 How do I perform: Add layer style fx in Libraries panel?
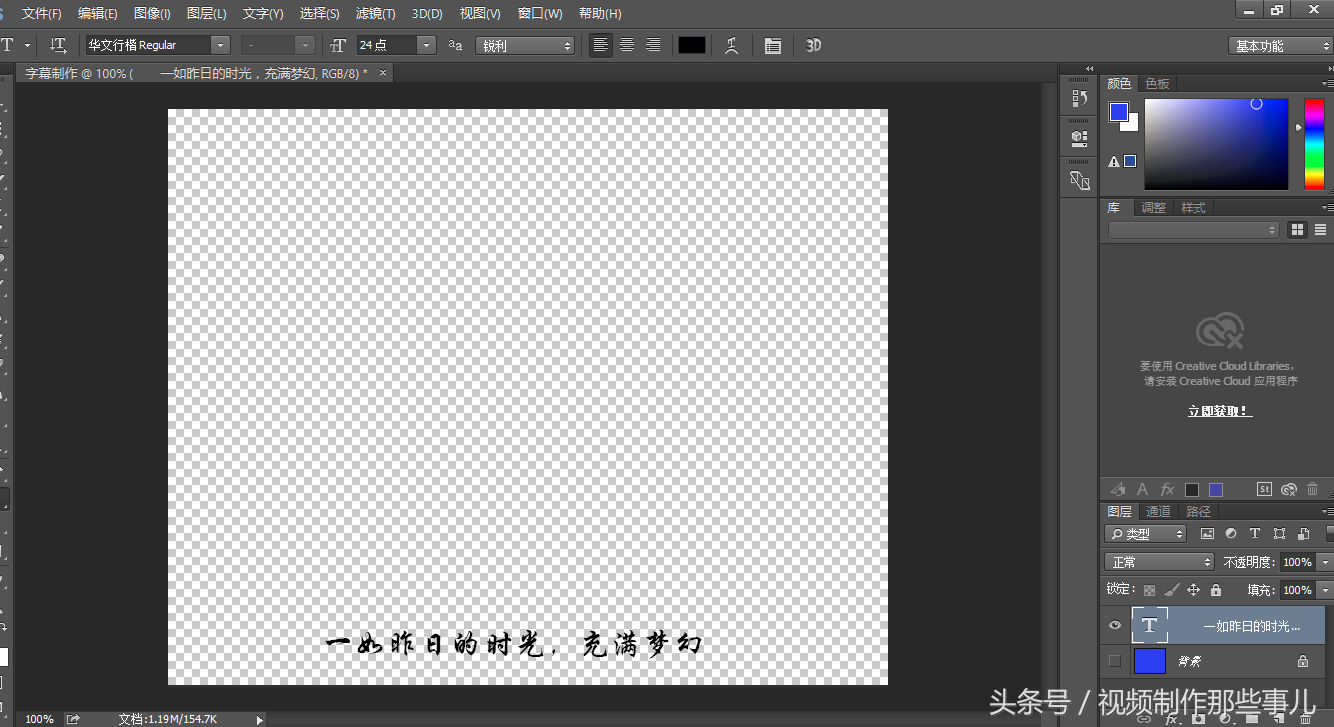[1167, 489]
